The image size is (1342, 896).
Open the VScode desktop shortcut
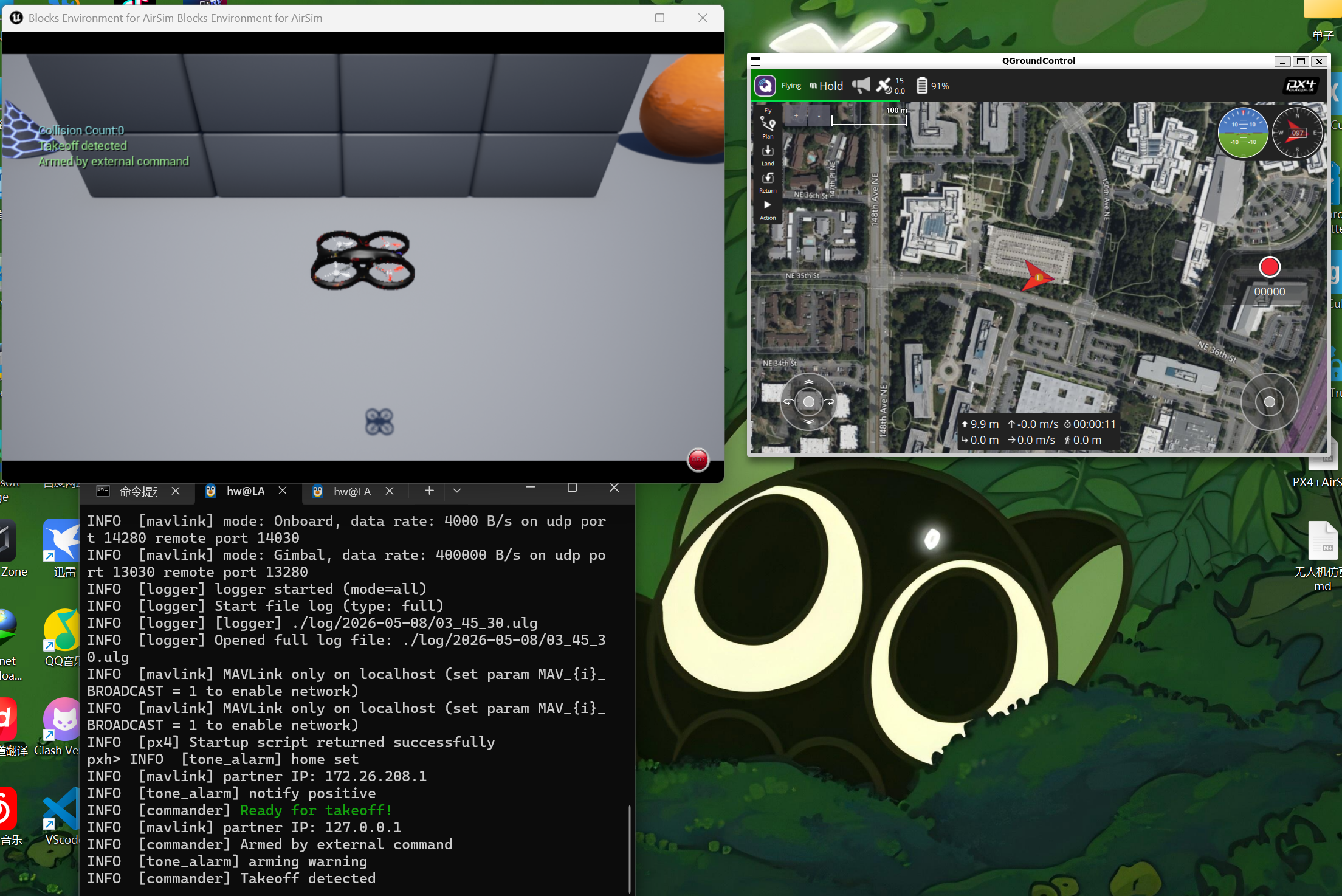tap(61, 816)
